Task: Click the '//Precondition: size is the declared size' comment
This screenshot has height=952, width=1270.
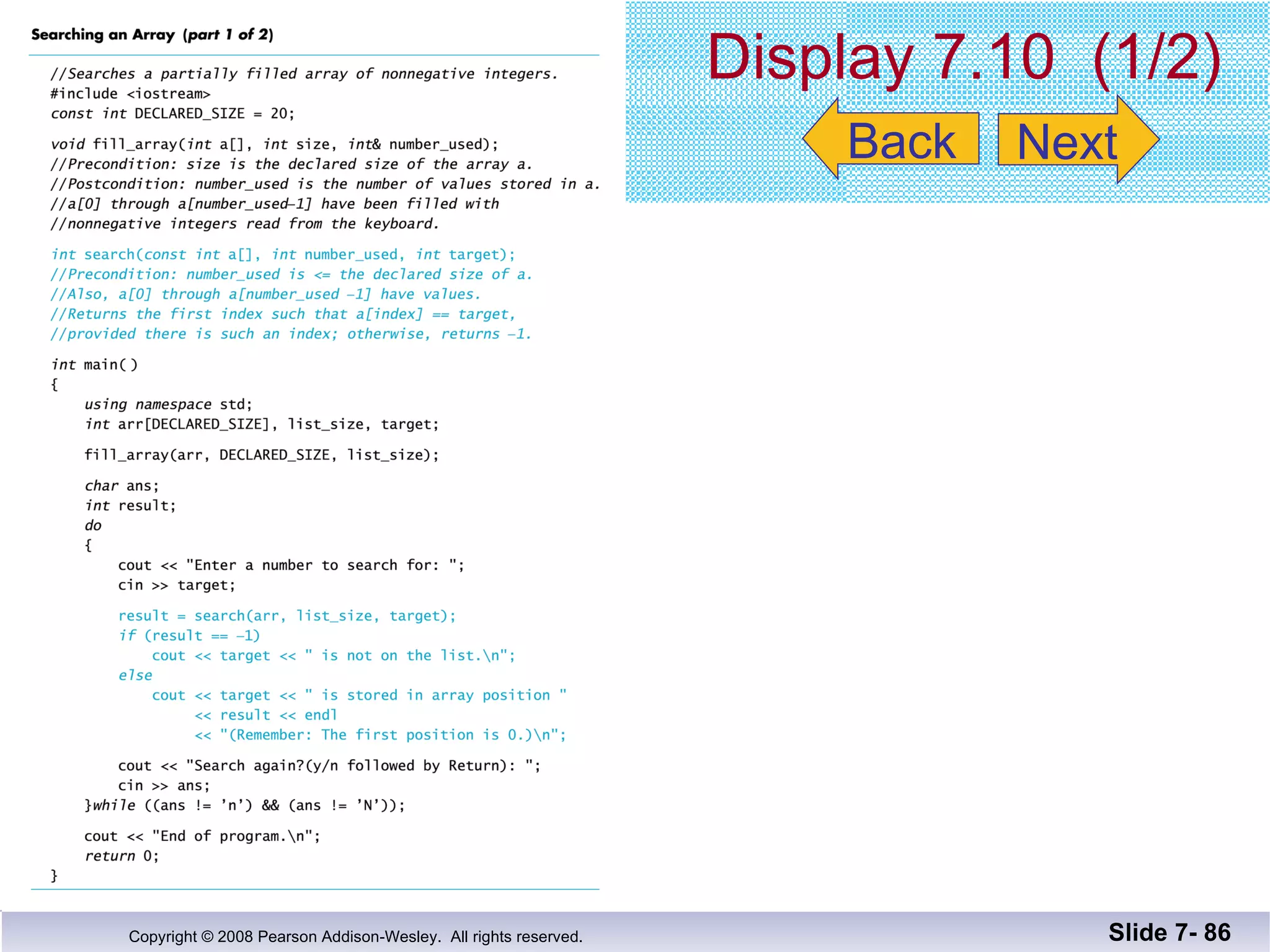Action: pyautogui.click(x=291, y=164)
